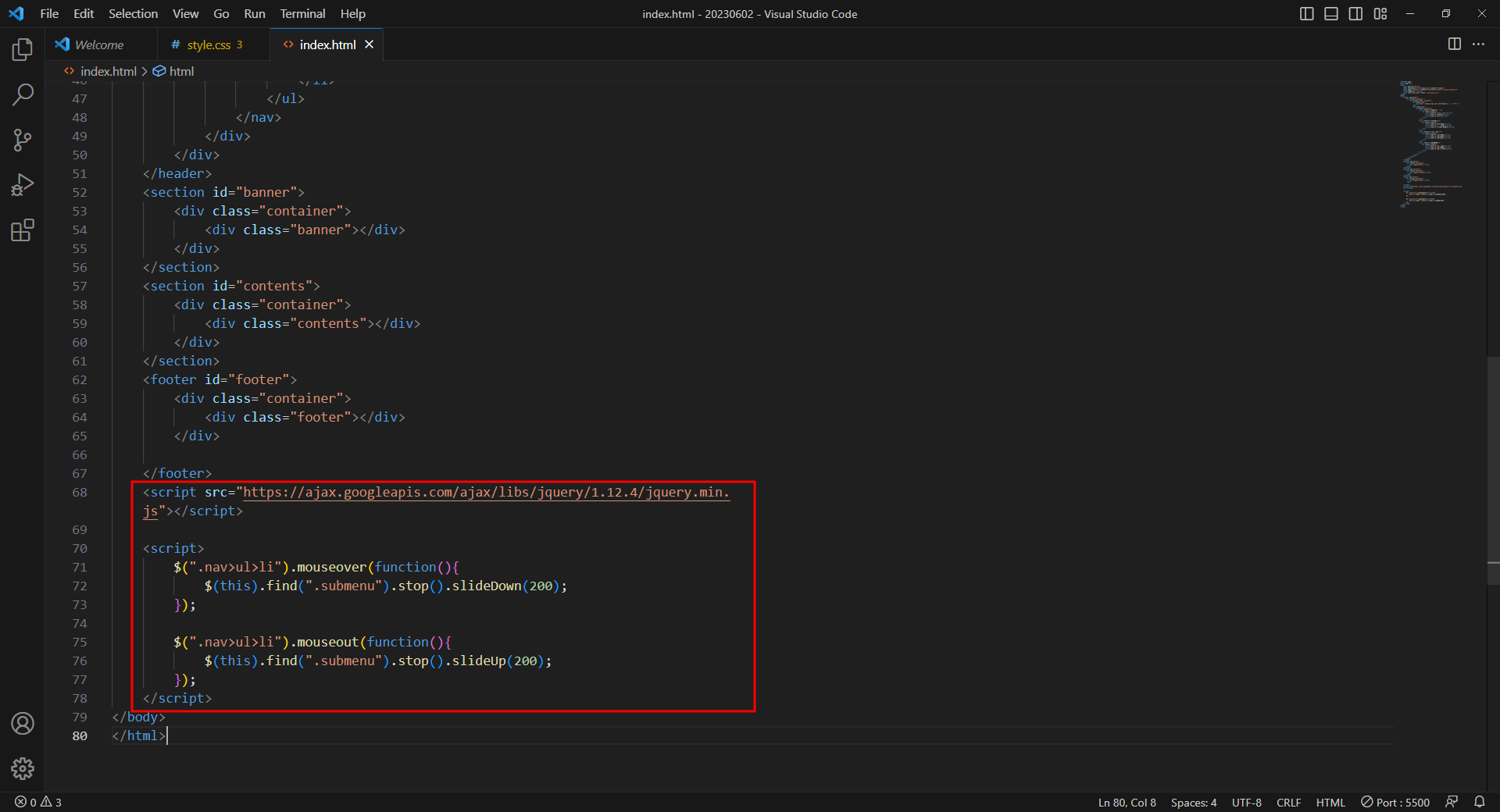Screen dimensions: 1500x812
Task: Open the Selection menu
Action: point(133,13)
